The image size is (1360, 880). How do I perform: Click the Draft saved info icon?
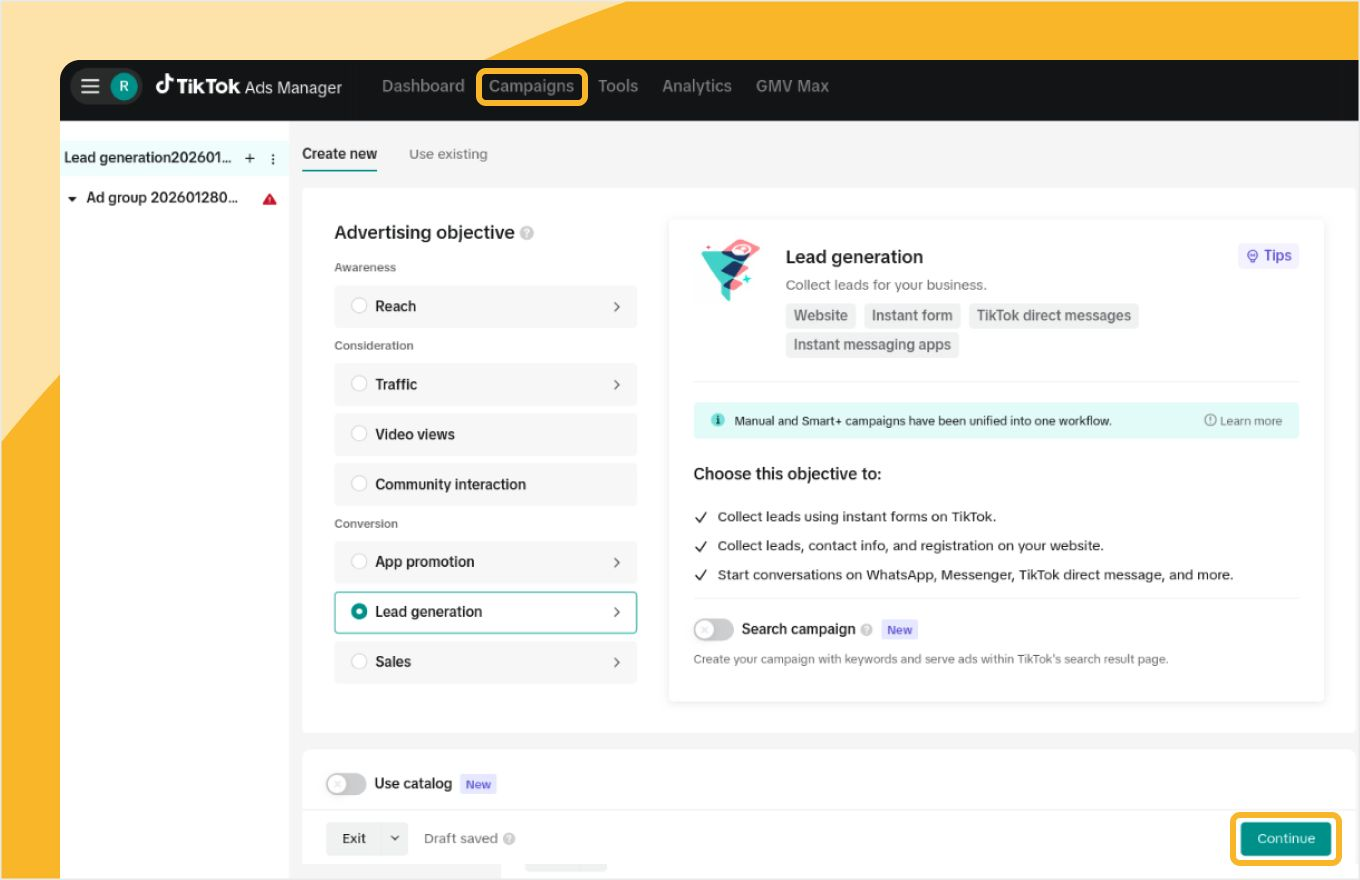510,839
